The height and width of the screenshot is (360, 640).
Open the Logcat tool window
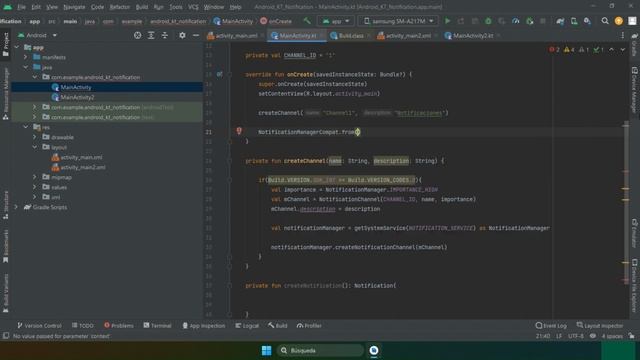(247, 325)
